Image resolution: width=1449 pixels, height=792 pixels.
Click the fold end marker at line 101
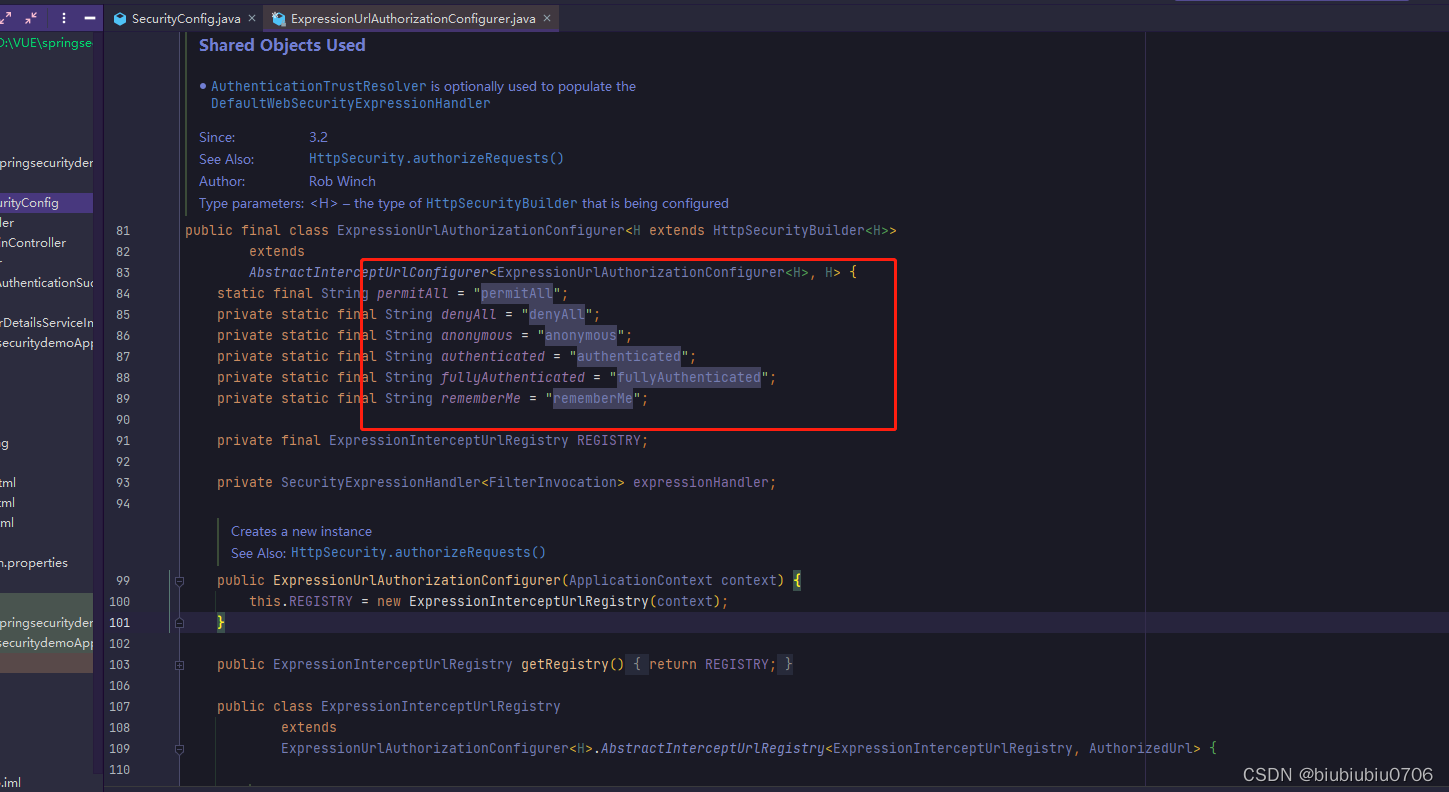click(179, 622)
